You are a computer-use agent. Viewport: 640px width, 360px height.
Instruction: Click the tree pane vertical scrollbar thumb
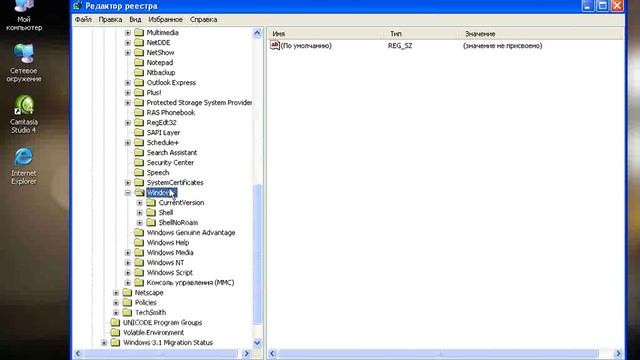pos(257,255)
